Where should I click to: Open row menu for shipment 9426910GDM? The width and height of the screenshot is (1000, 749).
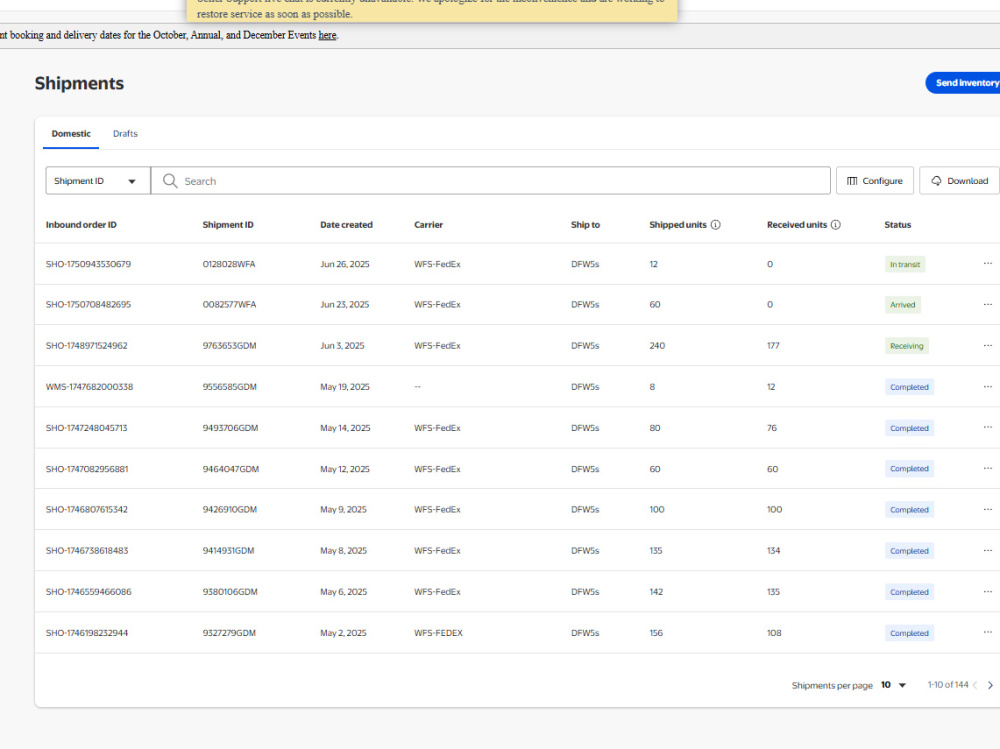987,509
